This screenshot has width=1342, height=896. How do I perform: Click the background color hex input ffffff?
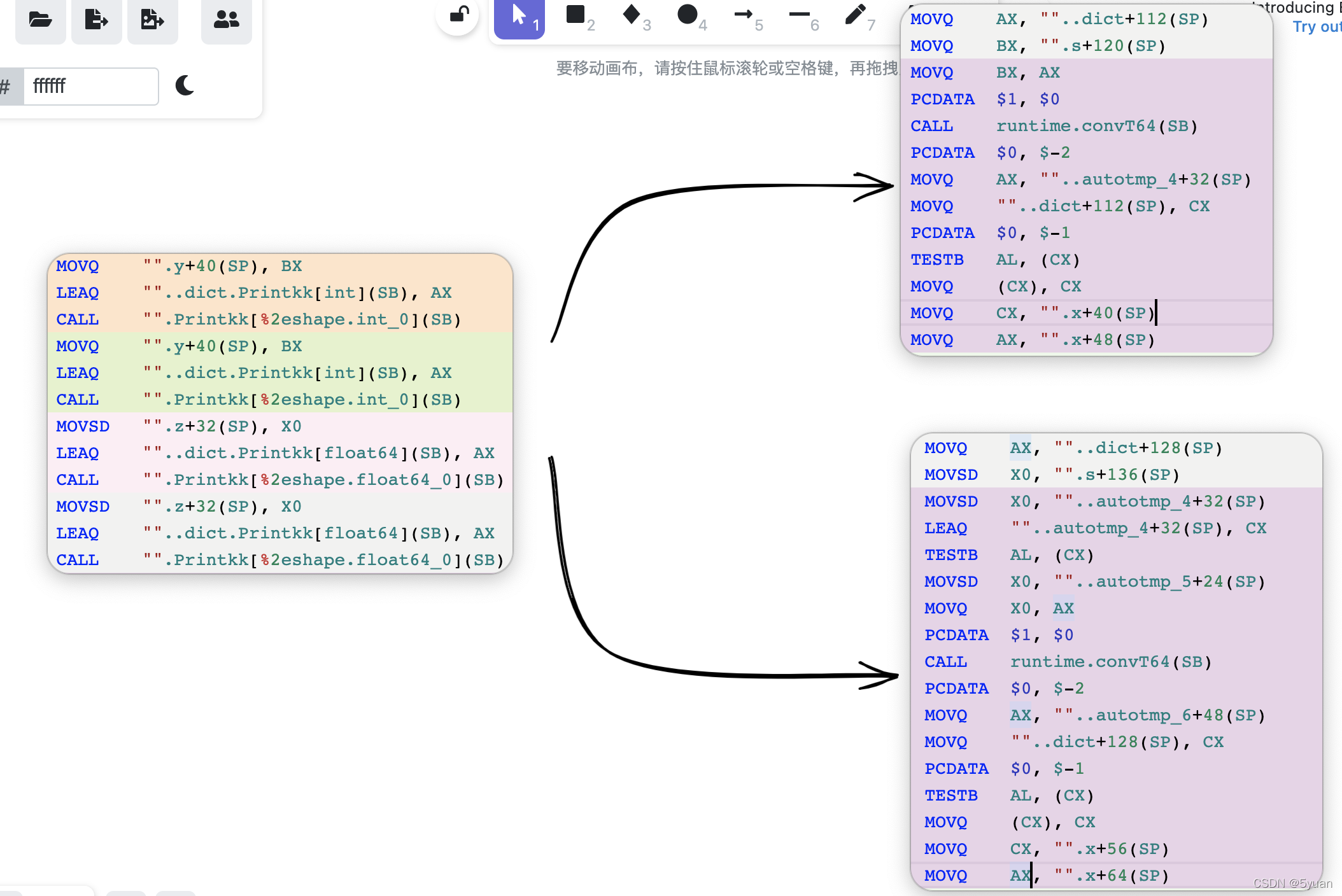[x=91, y=86]
